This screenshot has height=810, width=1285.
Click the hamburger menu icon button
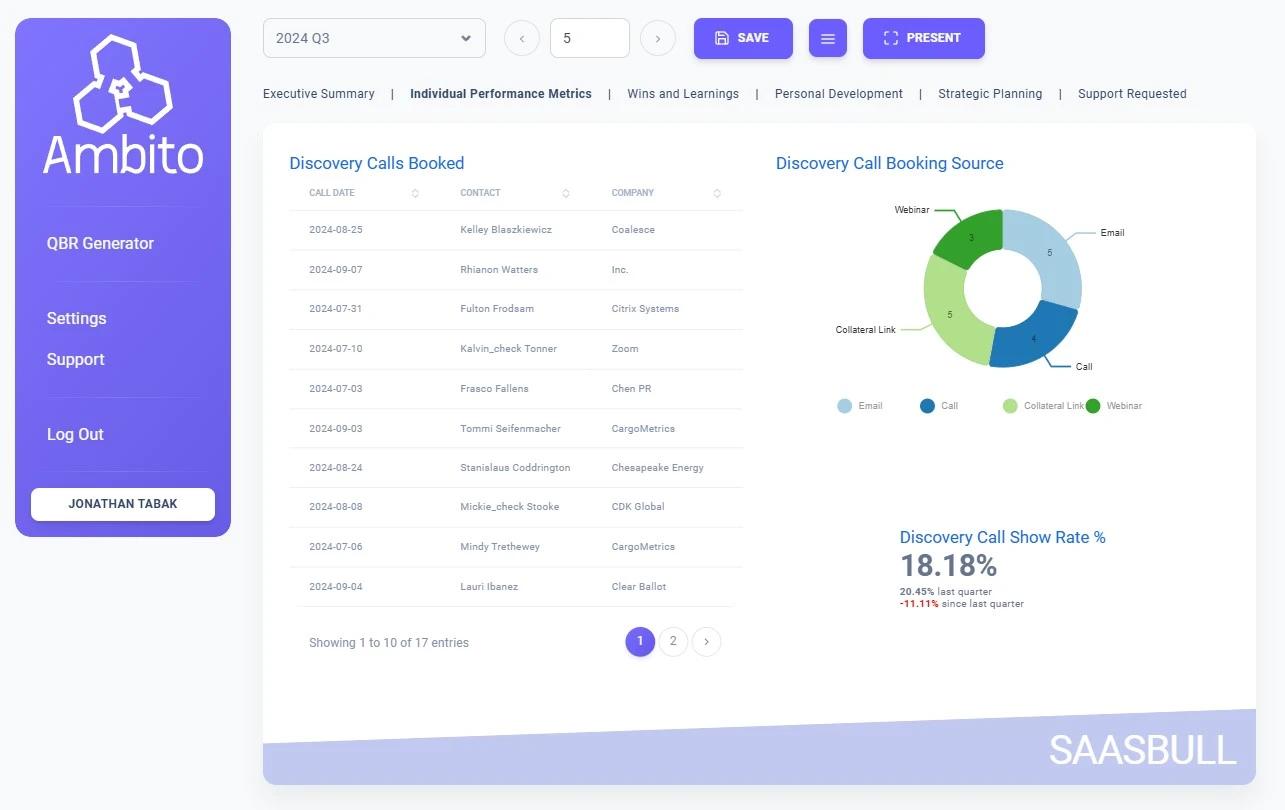point(827,38)
